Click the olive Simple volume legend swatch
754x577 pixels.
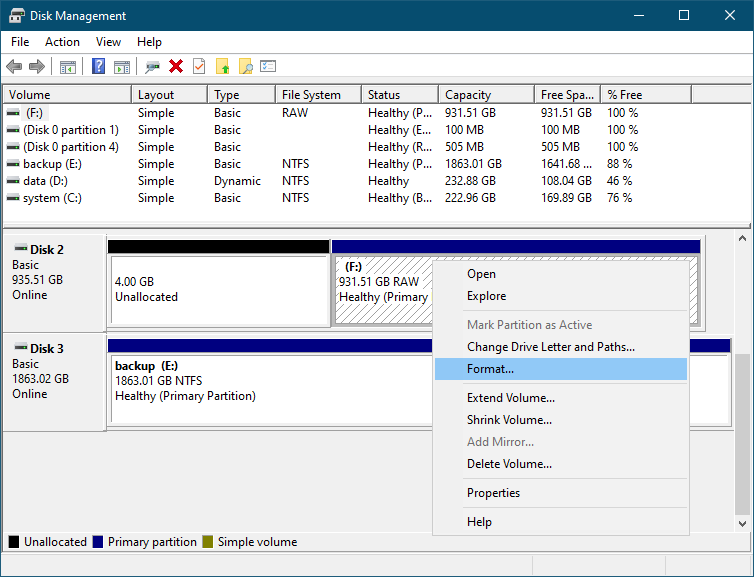pyautogui.click(x=208, y=542)
